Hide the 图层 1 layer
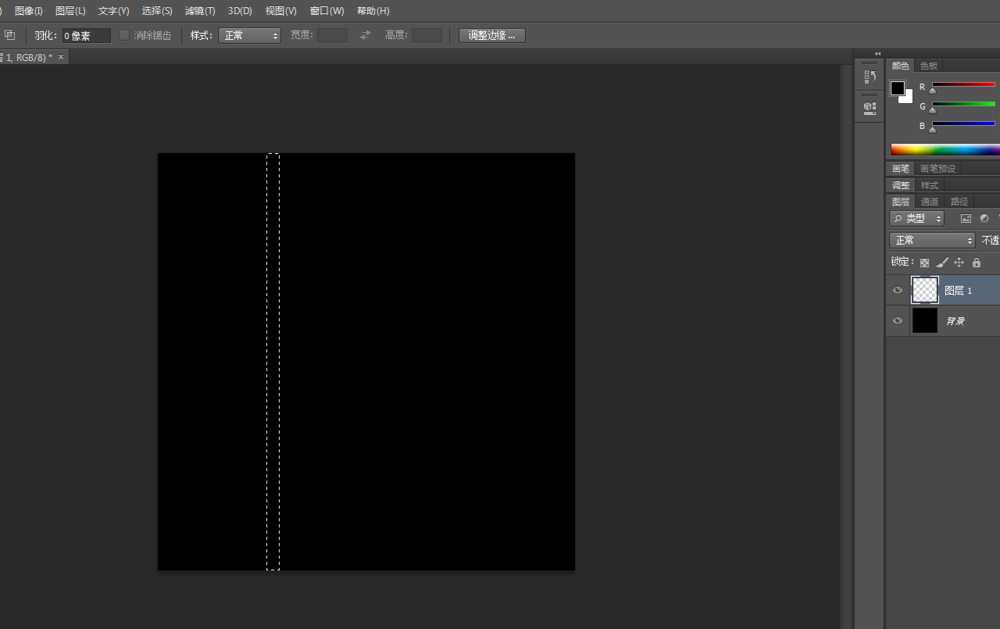The height and width of the screenshot is (629, 1000). (897, 290)
